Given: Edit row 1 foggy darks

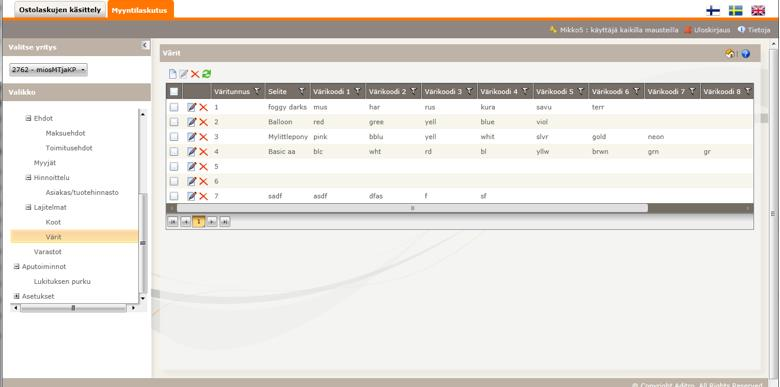Looking at the screenshot, I should [192, 107].
